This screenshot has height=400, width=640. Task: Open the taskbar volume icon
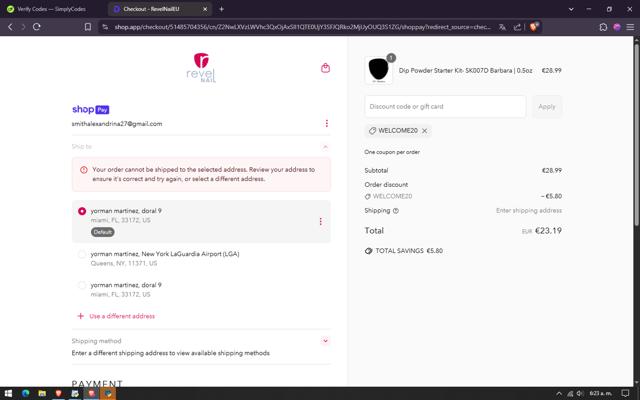point(580,393)
